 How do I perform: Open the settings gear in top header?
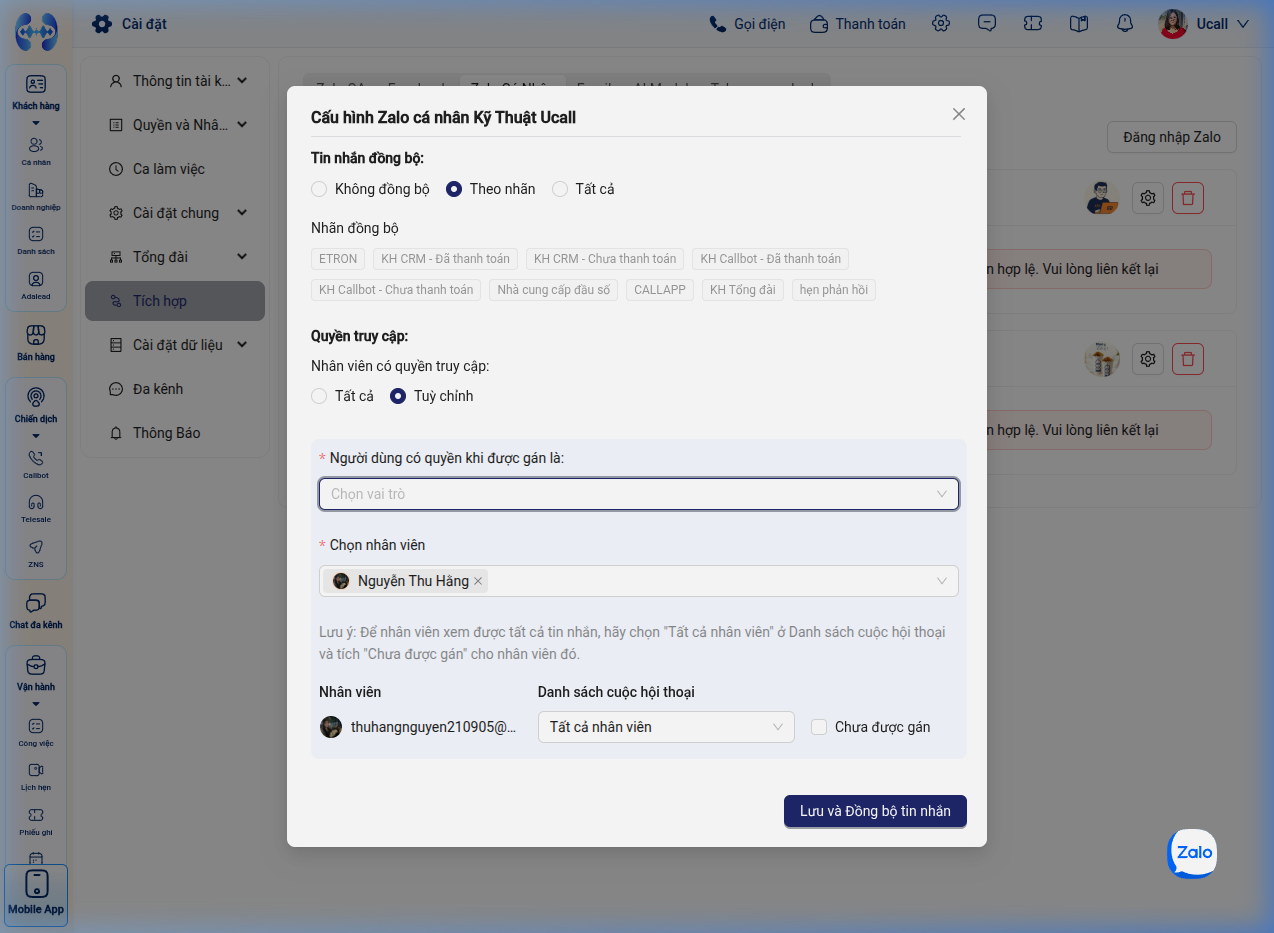pos(941,24)
